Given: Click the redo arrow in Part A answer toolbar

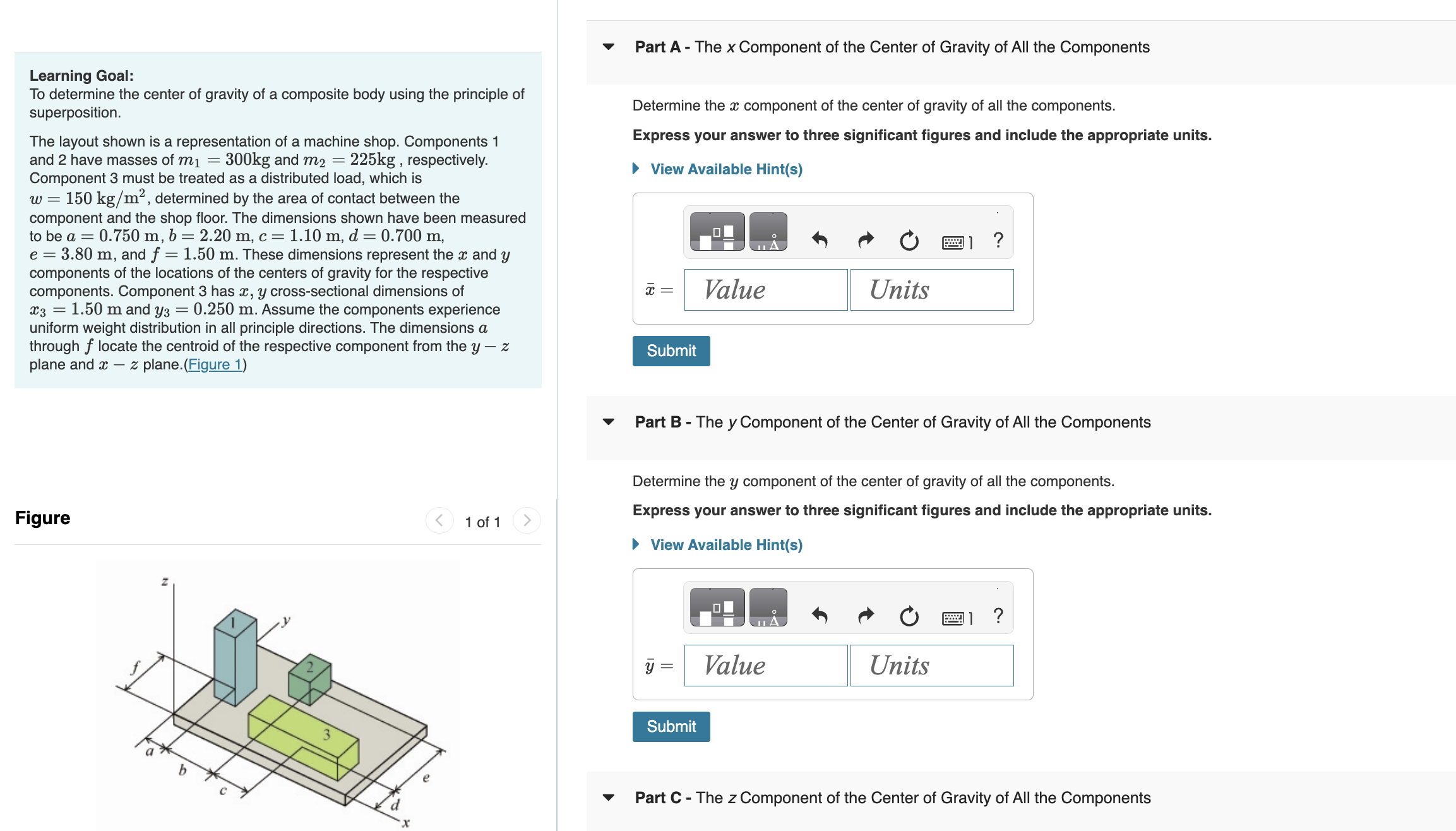Looking at the screenshot, I should click(864, 239).
